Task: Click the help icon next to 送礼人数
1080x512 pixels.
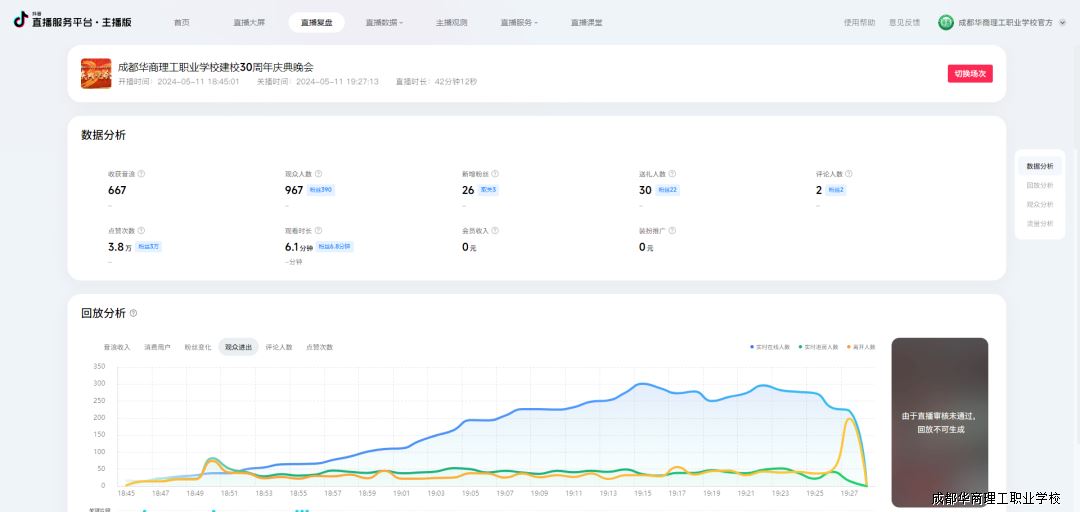Action: coord(672,174)
